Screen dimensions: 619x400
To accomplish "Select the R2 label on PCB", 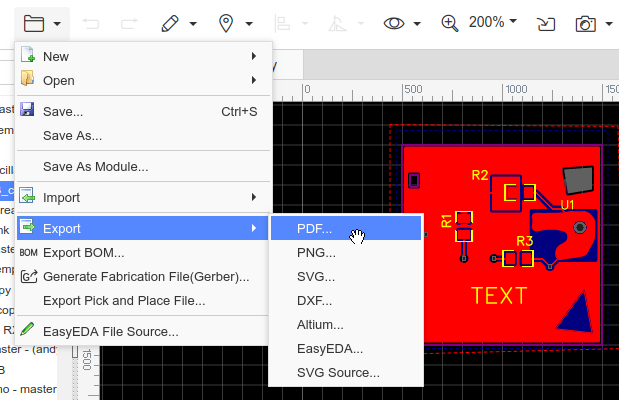I will 480,175.
